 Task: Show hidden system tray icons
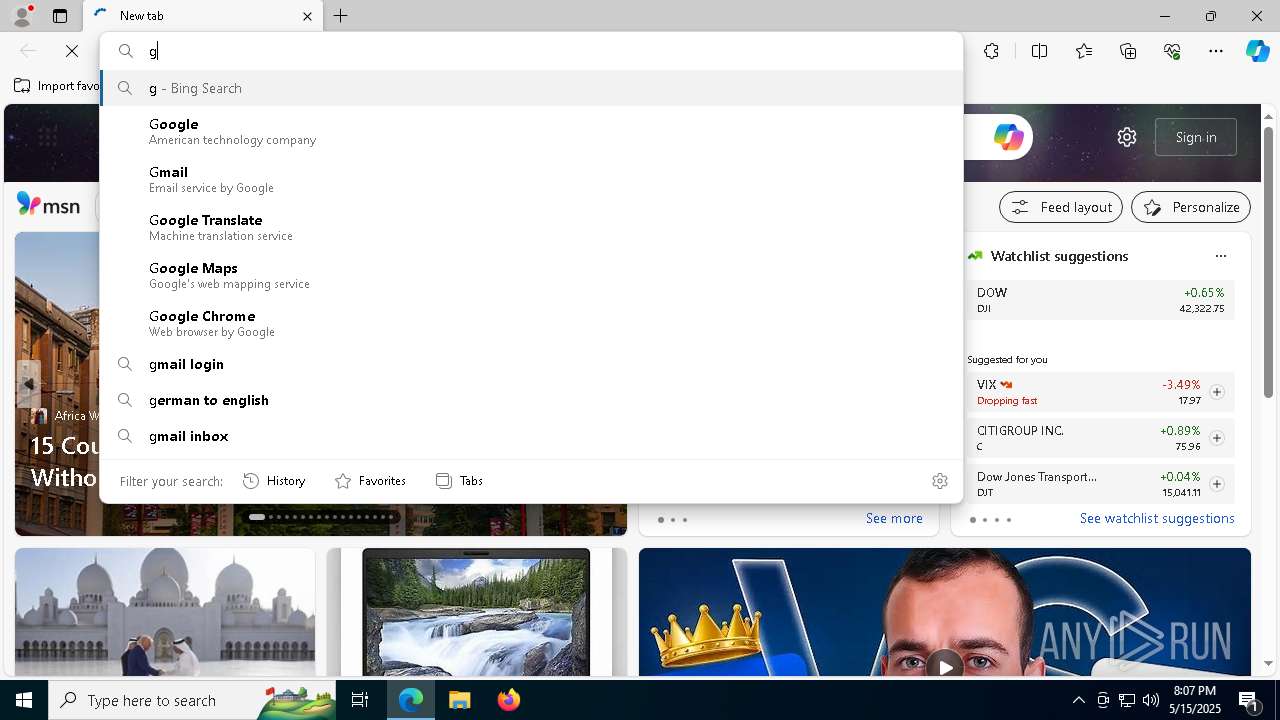pyautogui.click(x=1078, y=700)
